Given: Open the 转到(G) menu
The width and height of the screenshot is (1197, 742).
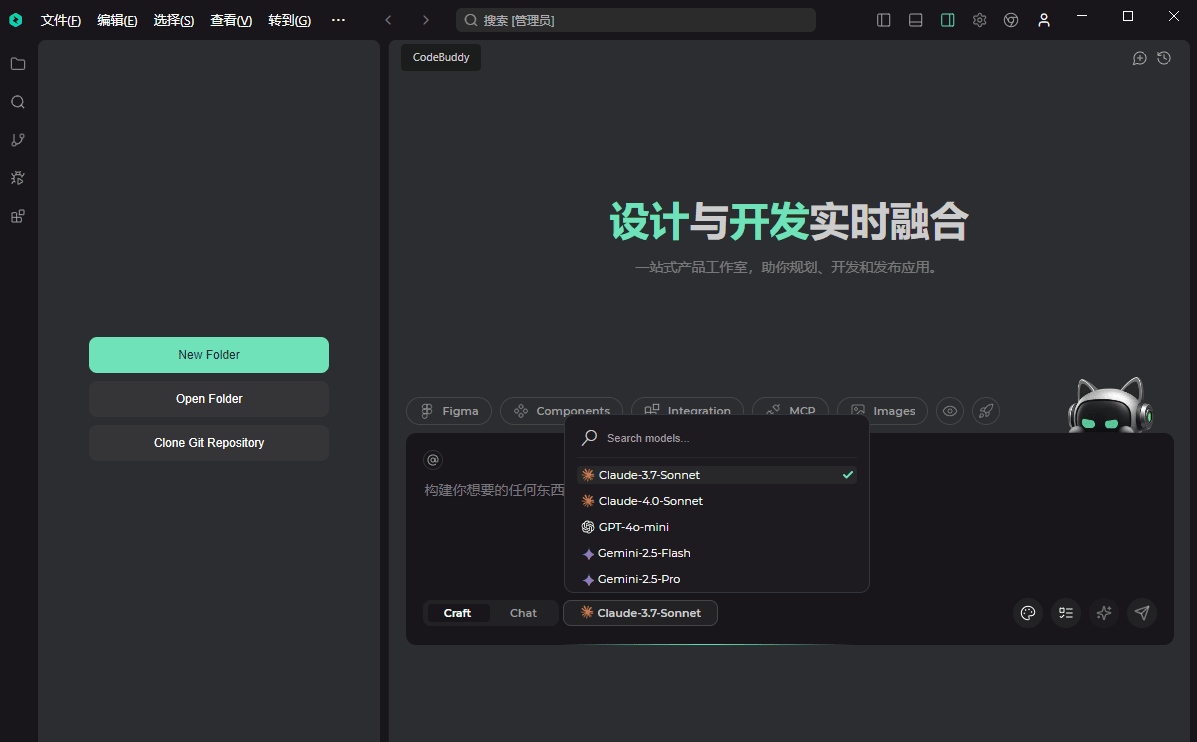Looking at the screenshot, I should tap(289, 21).
